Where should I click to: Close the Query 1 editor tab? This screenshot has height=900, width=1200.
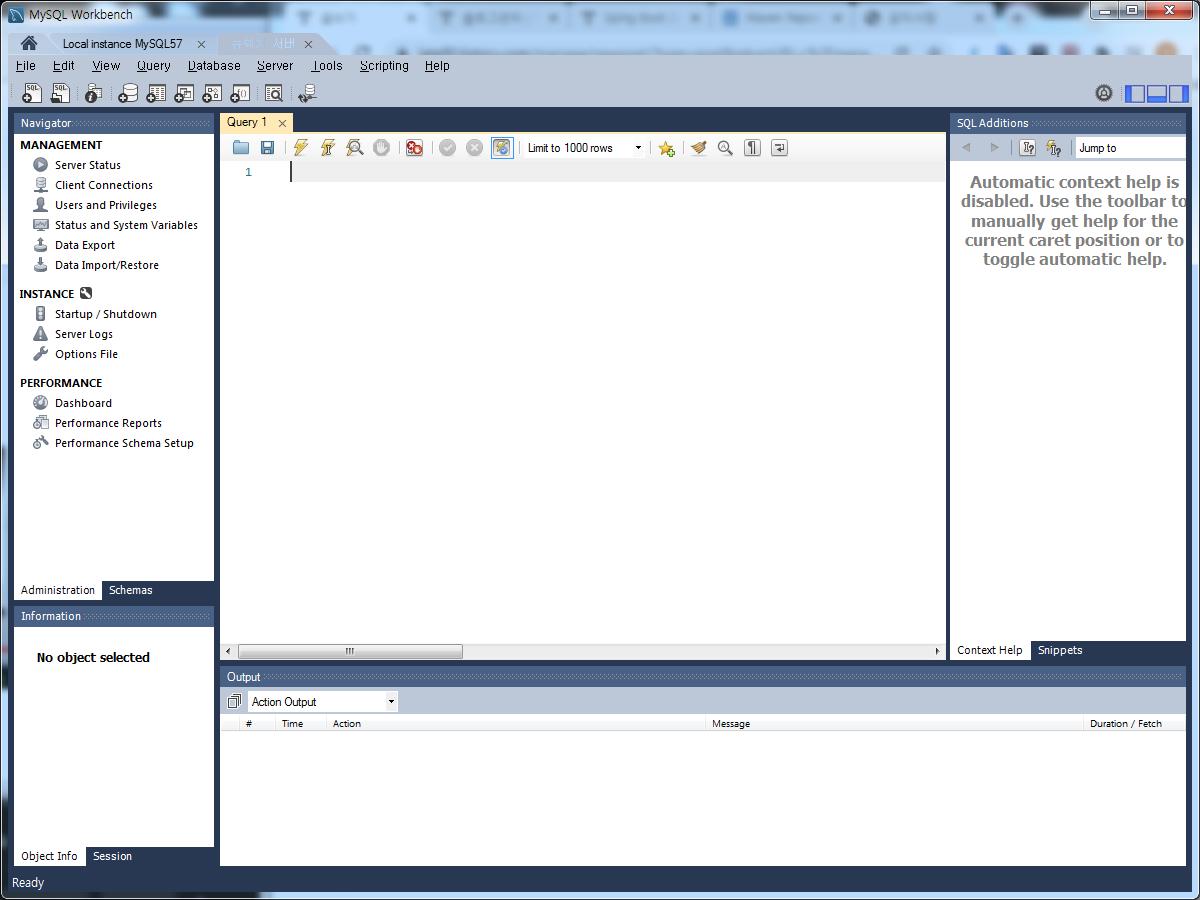coord(283,123)
